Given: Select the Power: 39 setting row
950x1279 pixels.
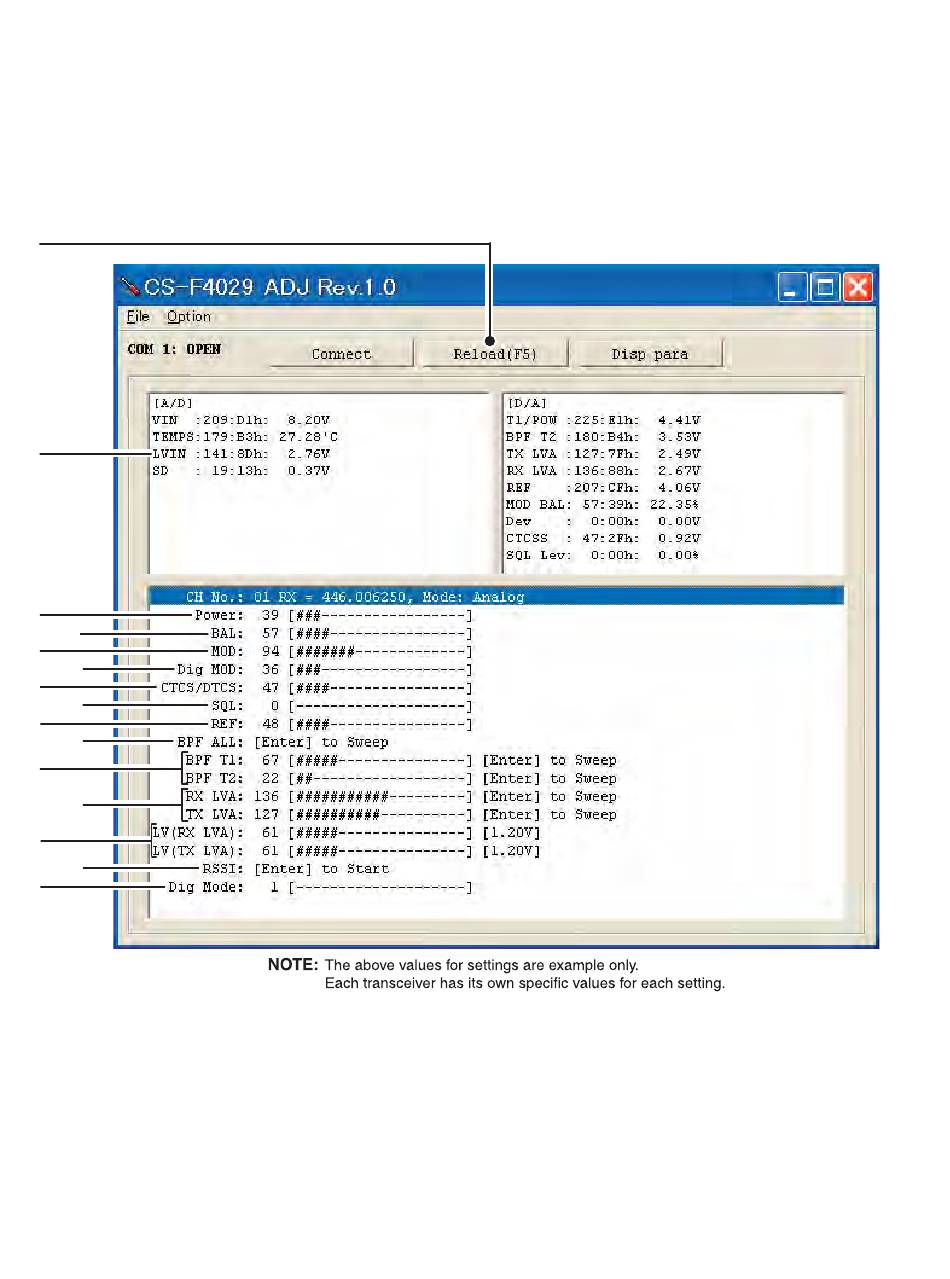Looking at the screenshot, I should click(332, 615).
